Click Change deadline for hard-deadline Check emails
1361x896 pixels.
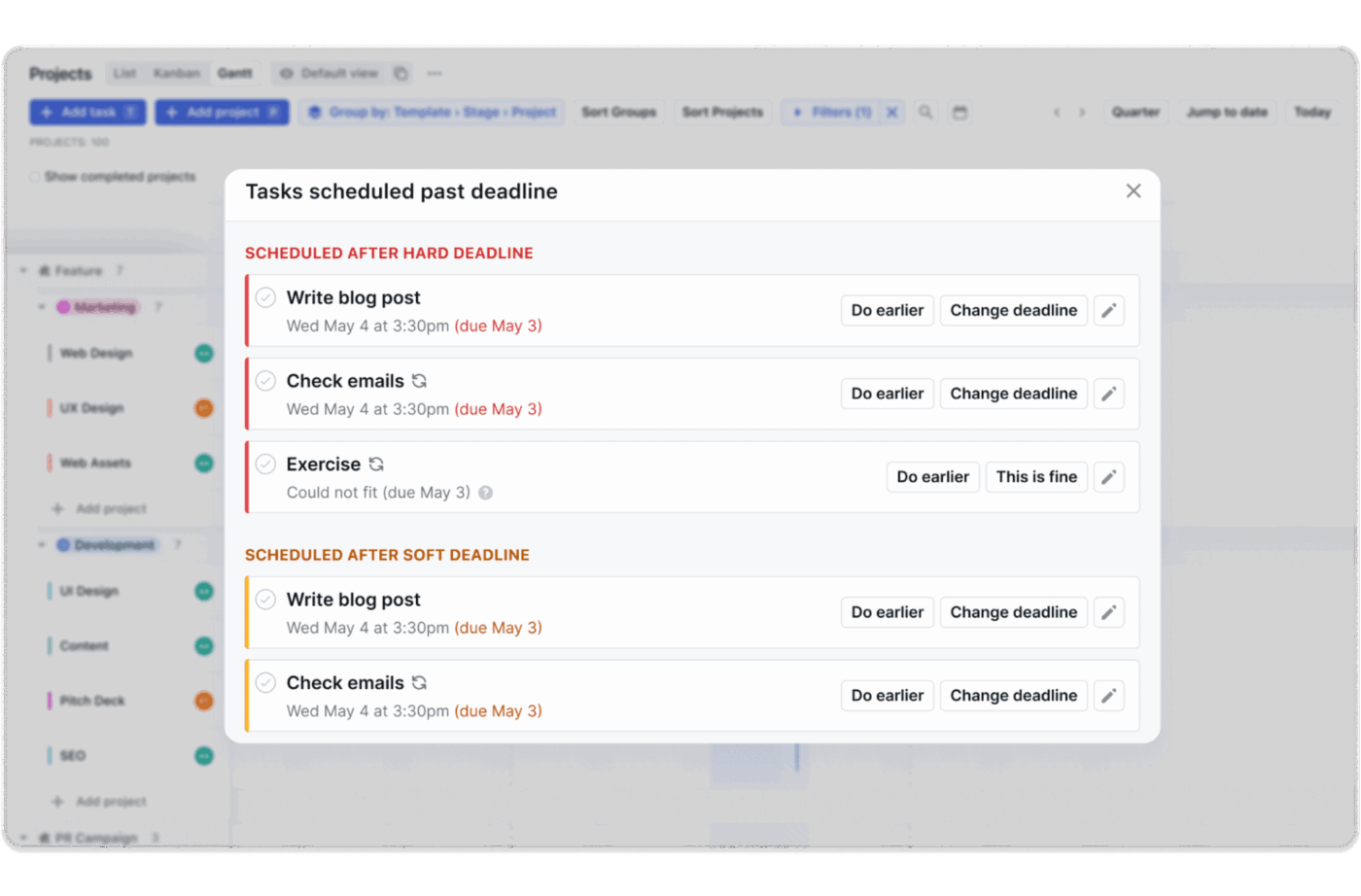click(1013, 394)
